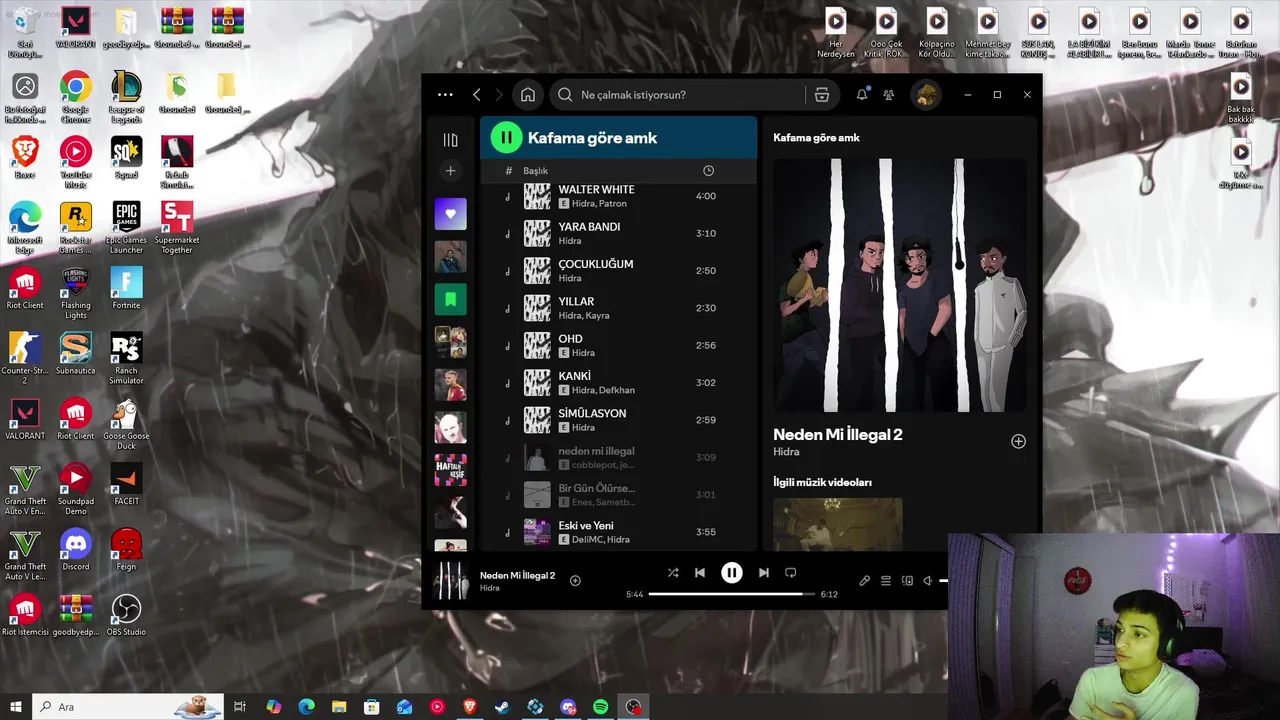Create new playlist with sidebar plus

(x=450, y=171)
